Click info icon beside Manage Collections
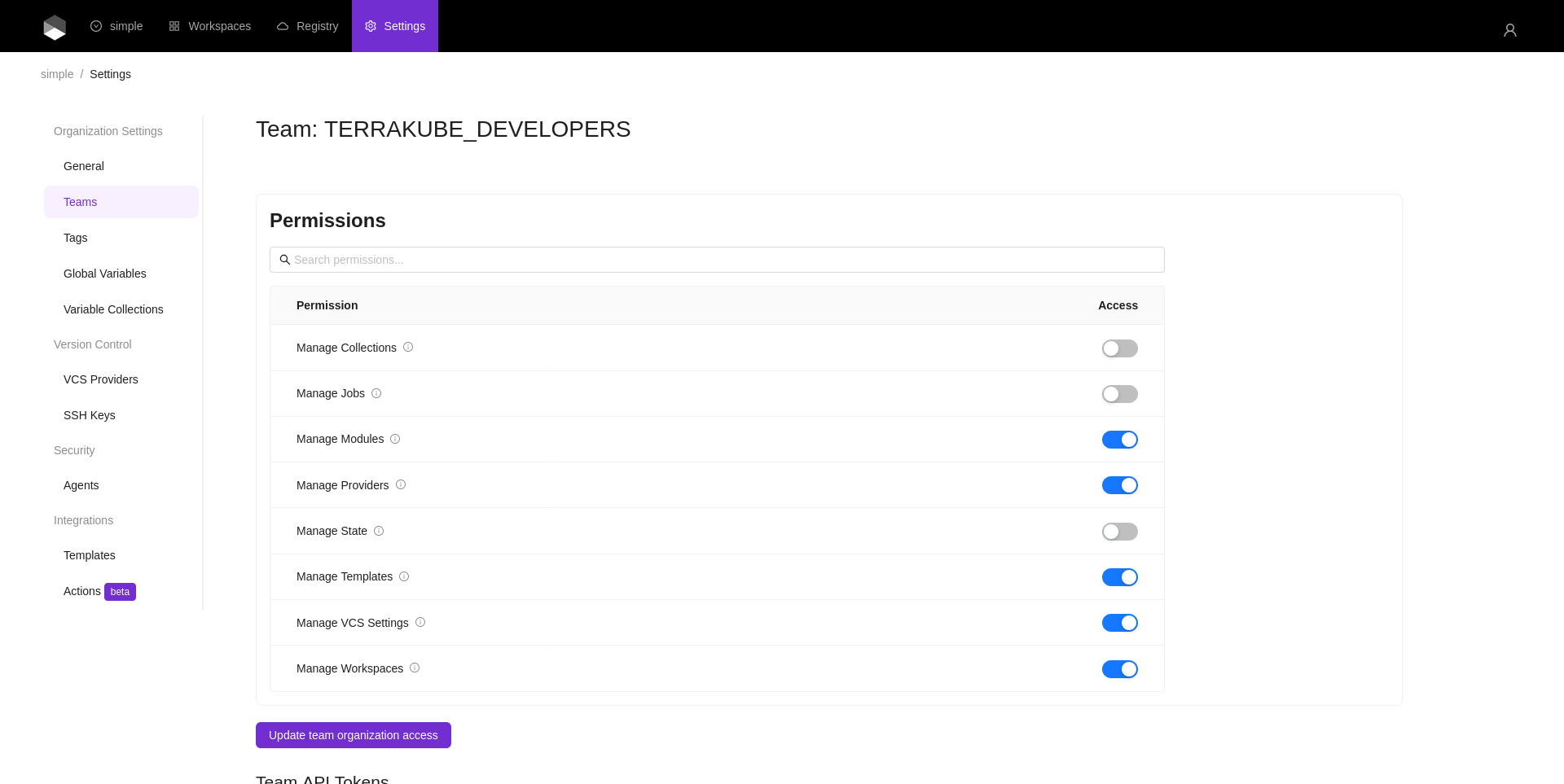The image size is (1564, 784). [x=408, y=348]
